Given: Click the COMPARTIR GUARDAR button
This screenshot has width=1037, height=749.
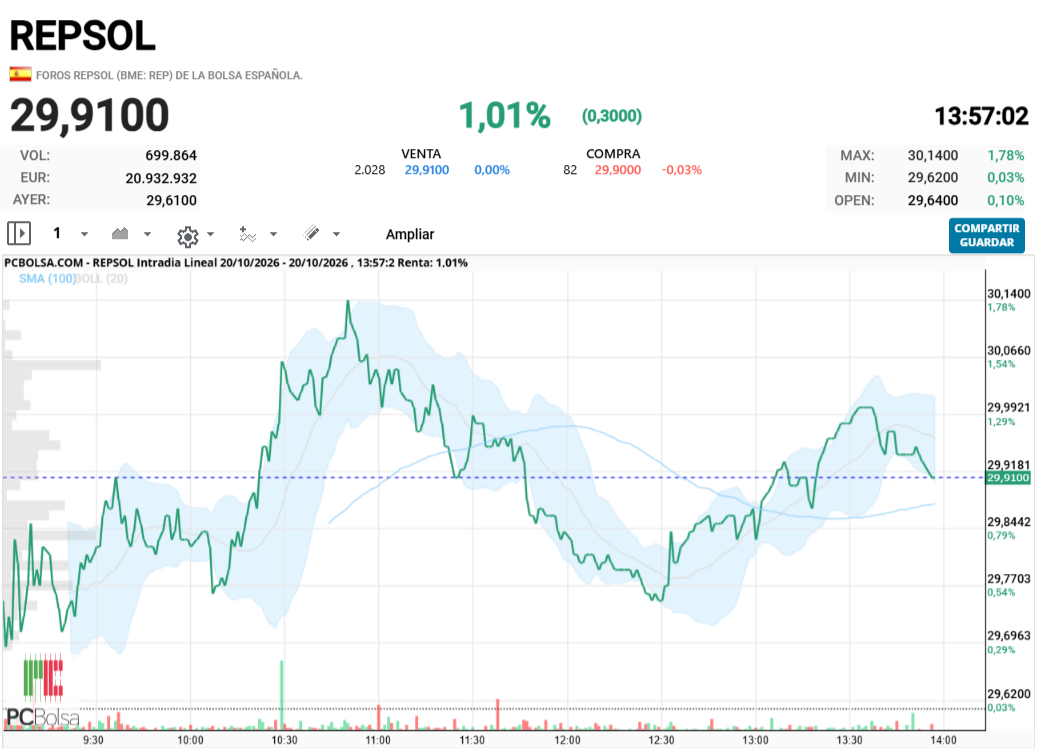Looking at the screenshot, I should 987,235.
